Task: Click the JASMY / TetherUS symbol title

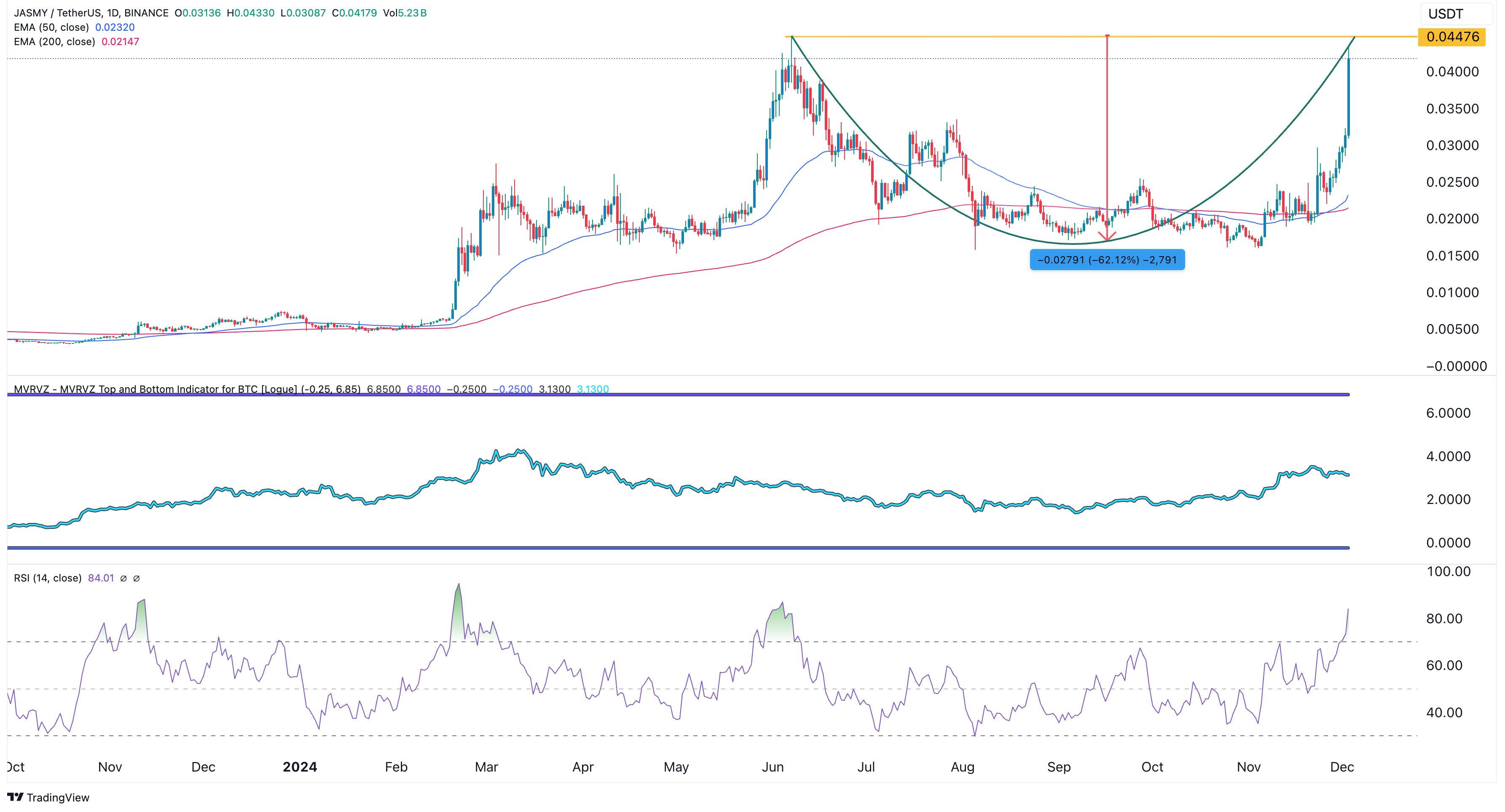Action: pos(91,13)
